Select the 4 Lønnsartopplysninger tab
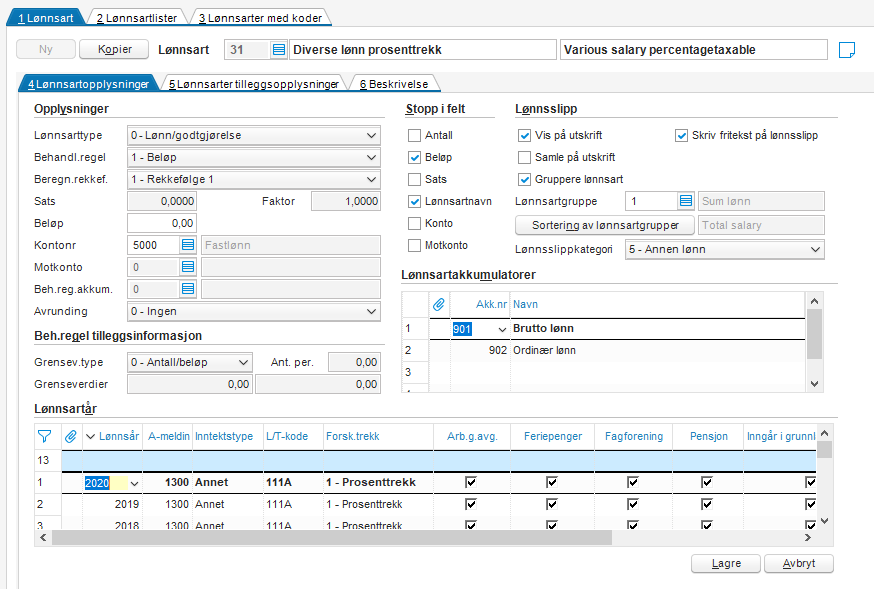This screenshot has width=874, height=589. pyautogui.click(x=88, y=84)
